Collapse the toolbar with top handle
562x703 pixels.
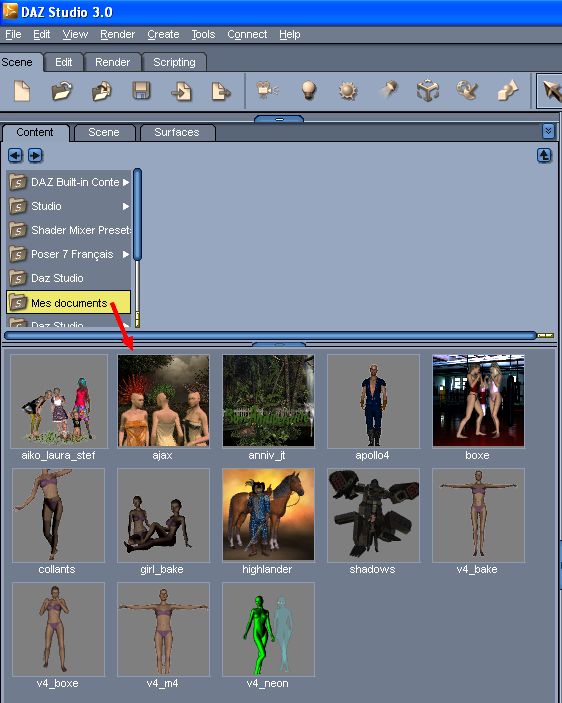(279, 119)
